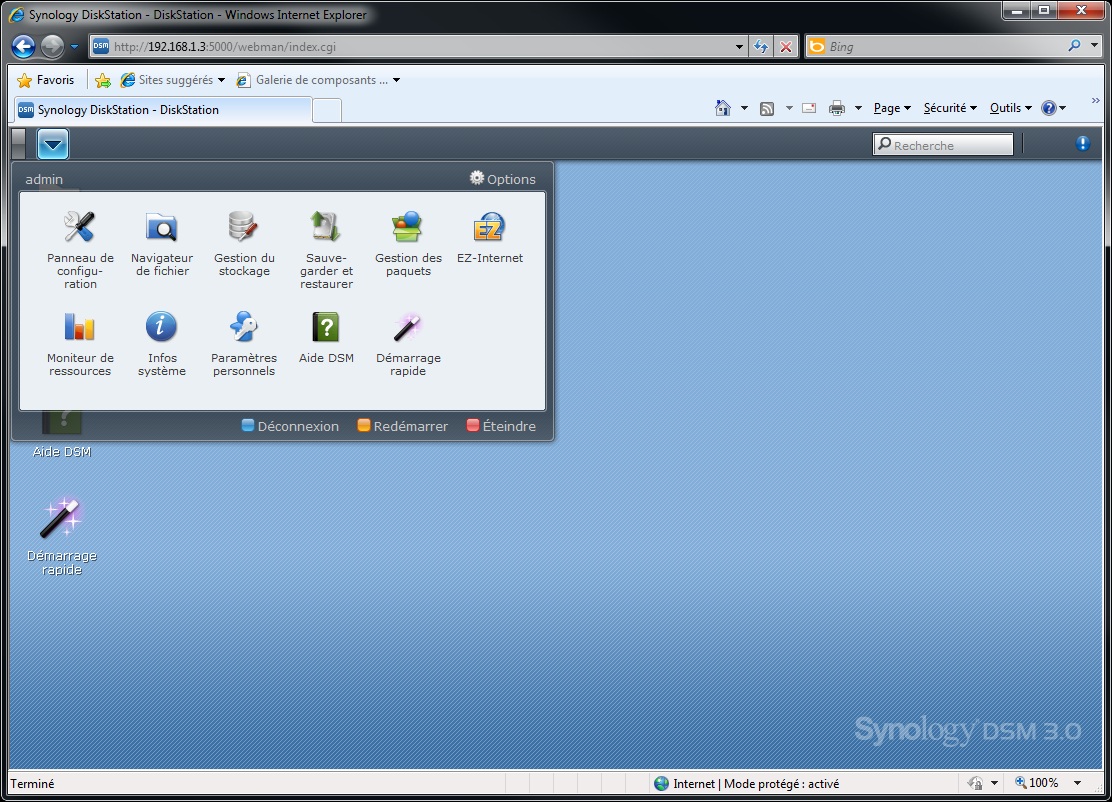Click Déconnexion to log out
The height and width of the screenshot is (802, 1112).
point(290,426)
